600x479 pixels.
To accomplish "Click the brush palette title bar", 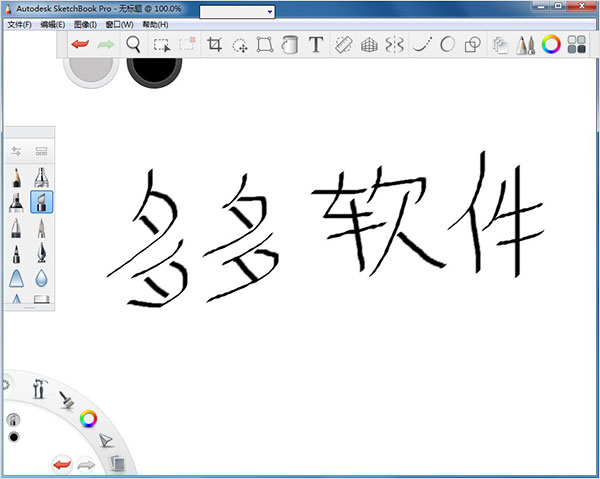I will tap(29, 132).
